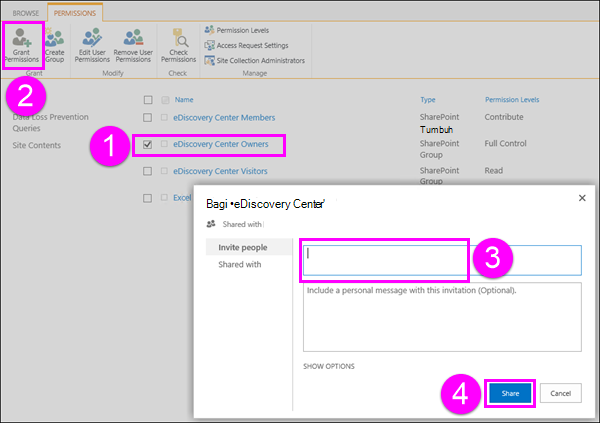Screen dimensions: 600x423
Task: Click the Remove User Permissions icon
Action: click(x=133, y=46)
